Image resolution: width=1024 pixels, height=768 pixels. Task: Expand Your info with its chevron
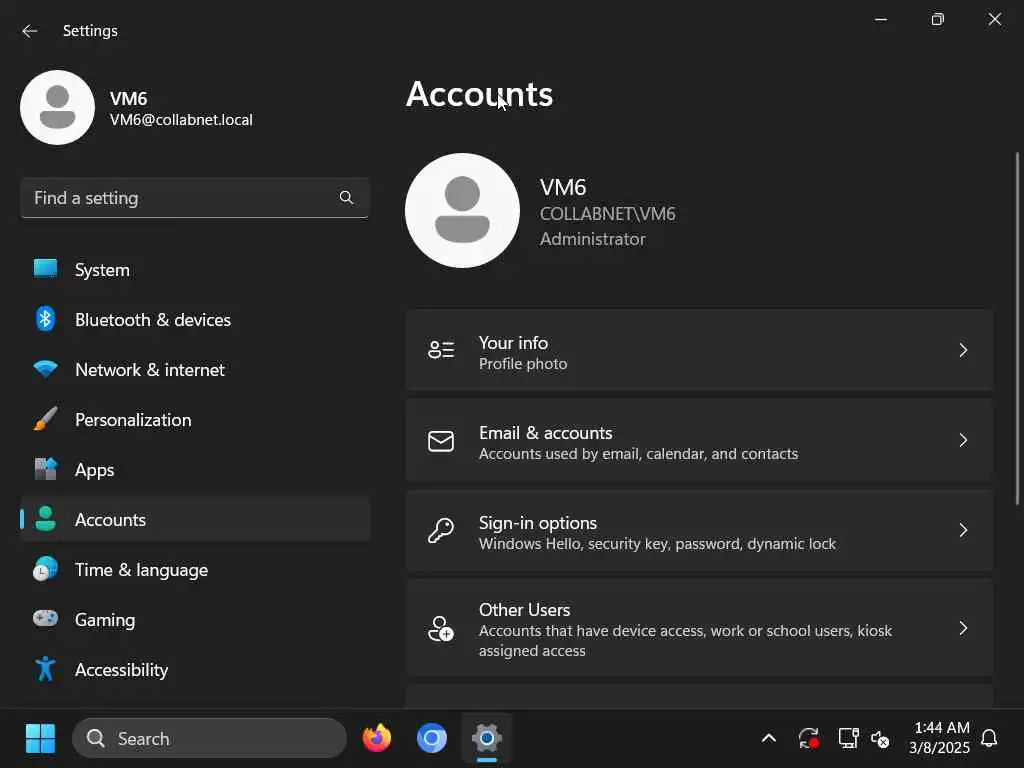tap(963, 350)
